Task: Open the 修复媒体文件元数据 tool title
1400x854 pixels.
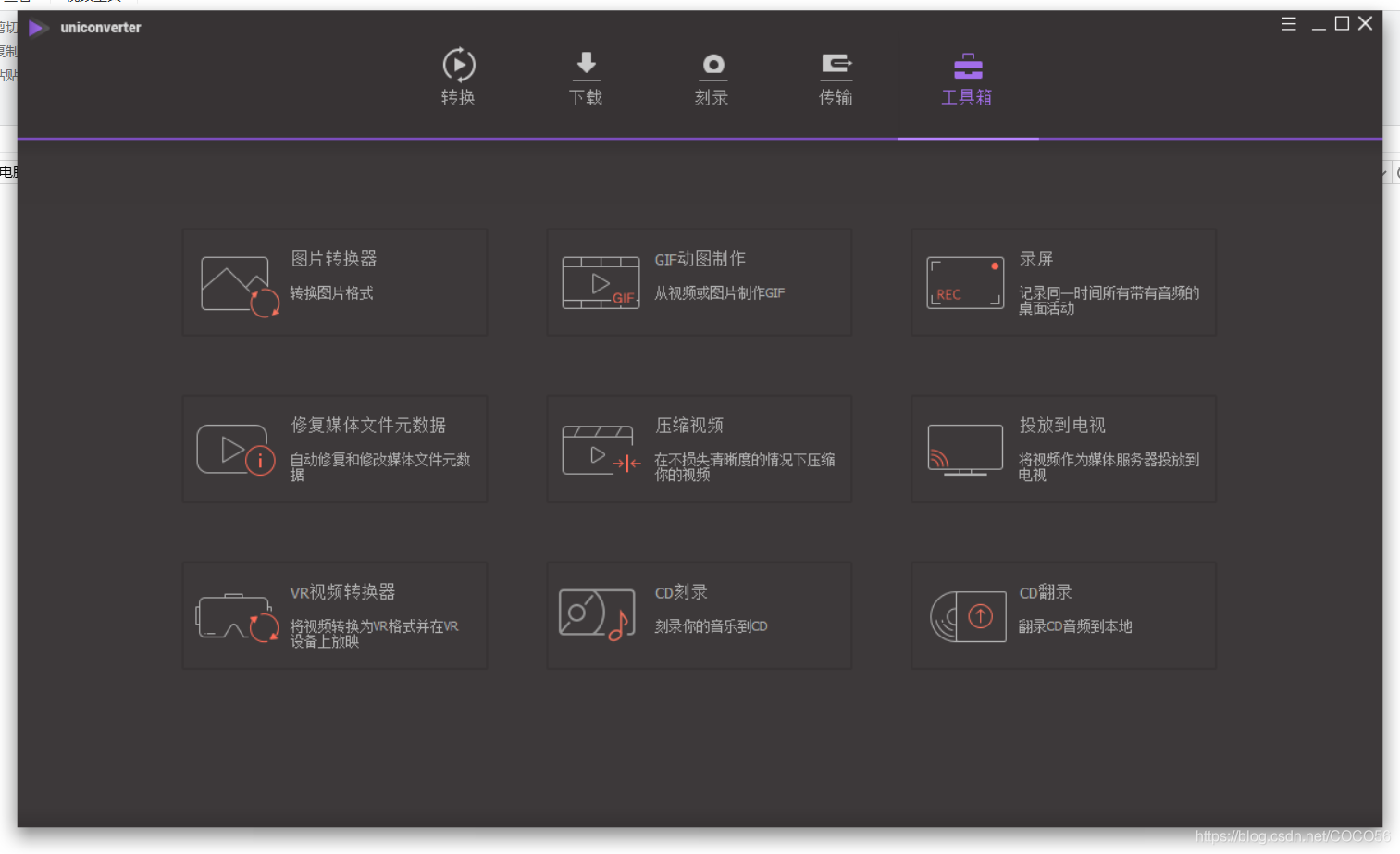Action: [368, 425]
